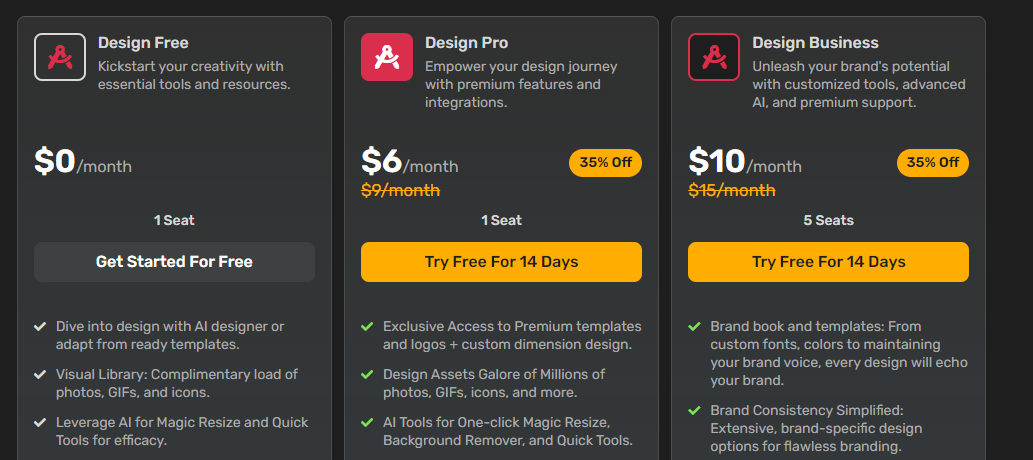Image resolution: width=1033 pixels, height=460 pixels.
Task: Click green check beside Brand Consistency Simplified
Action: tap(694, 411)
